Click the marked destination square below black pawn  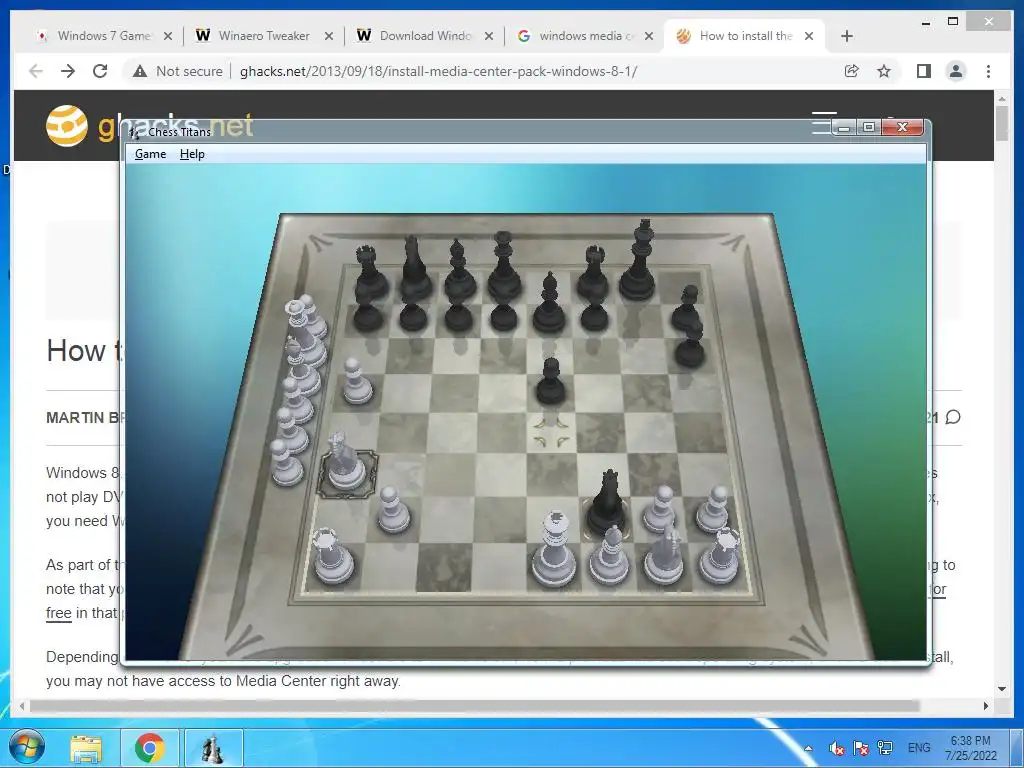tap(551, 432)
